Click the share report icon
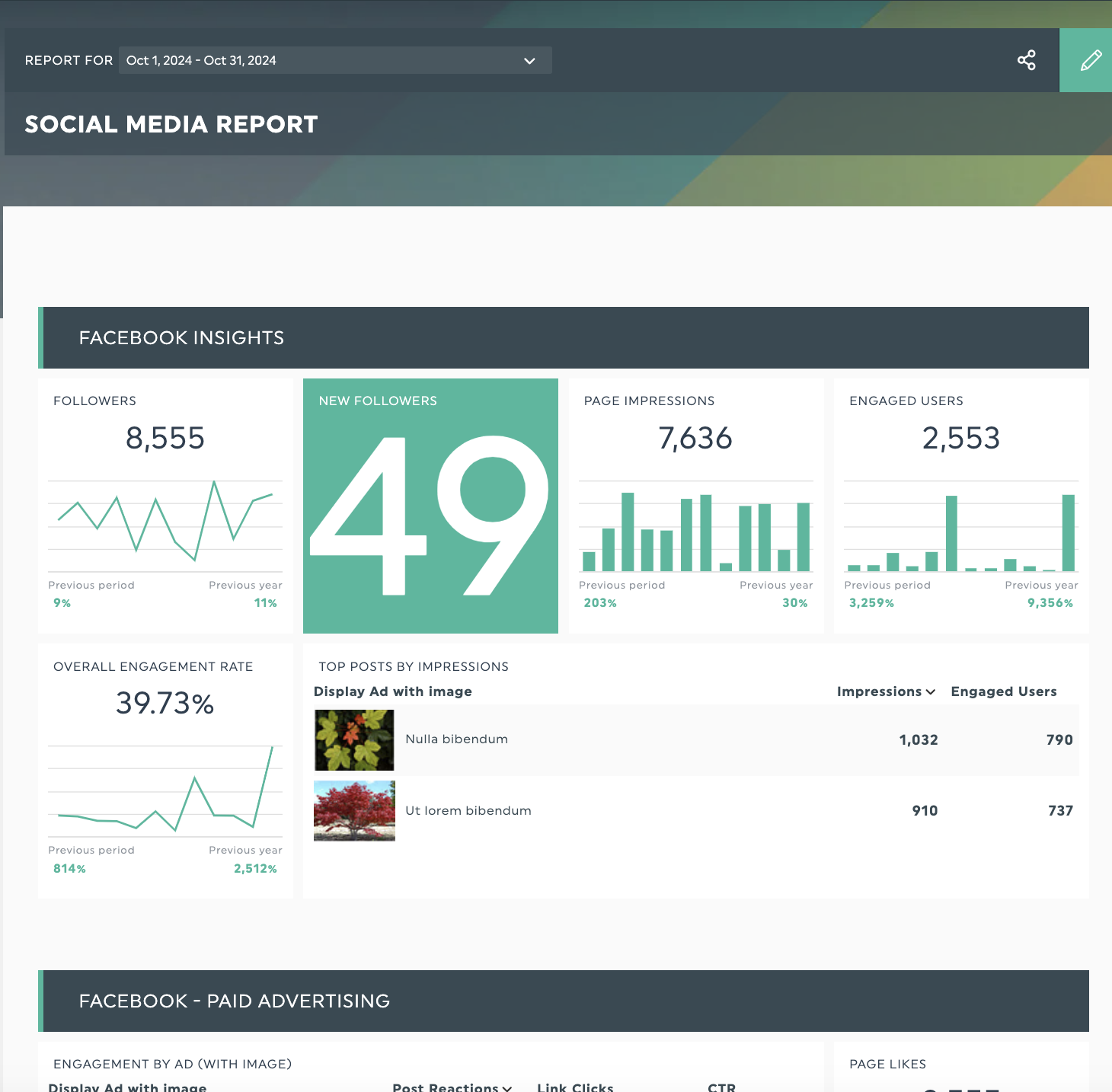Screen dimensions: 1112x1092 coord(1026,60)
